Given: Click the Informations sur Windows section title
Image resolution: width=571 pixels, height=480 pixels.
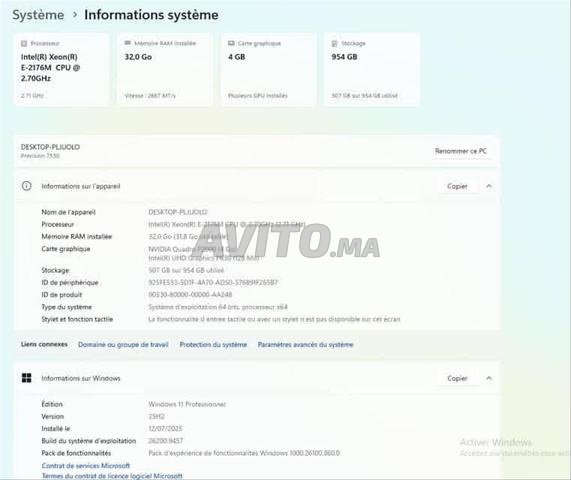Looking at the screenshot, I should coord(81,378).
